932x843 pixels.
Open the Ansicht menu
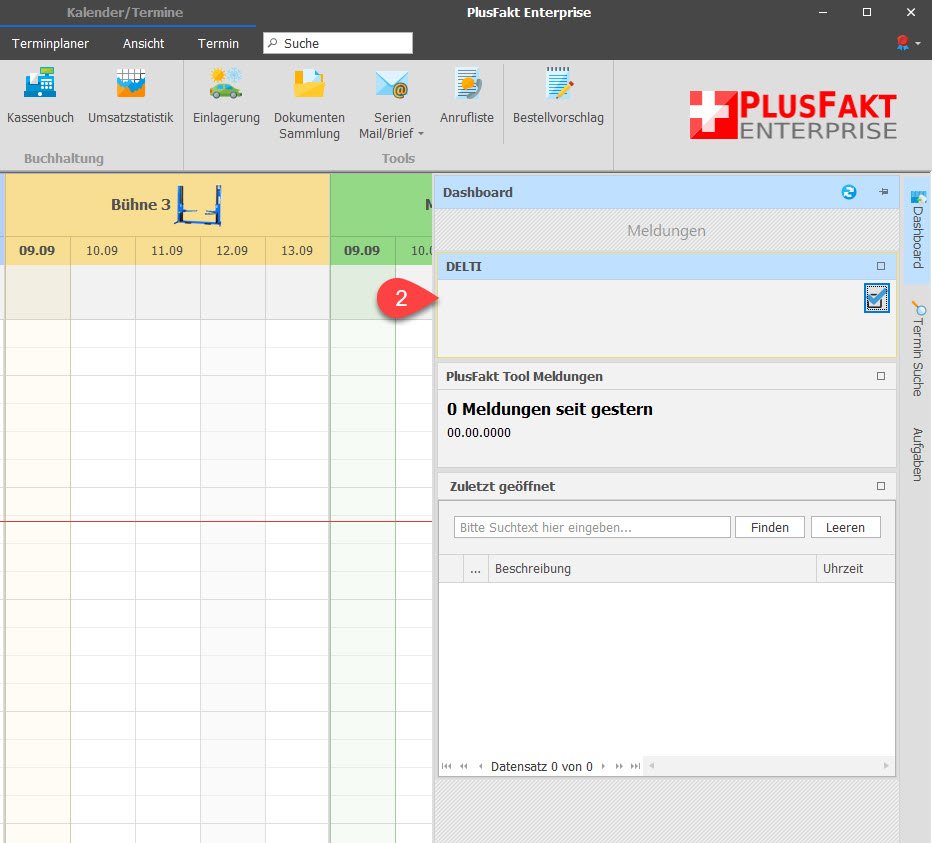click(x=143, y=43)
